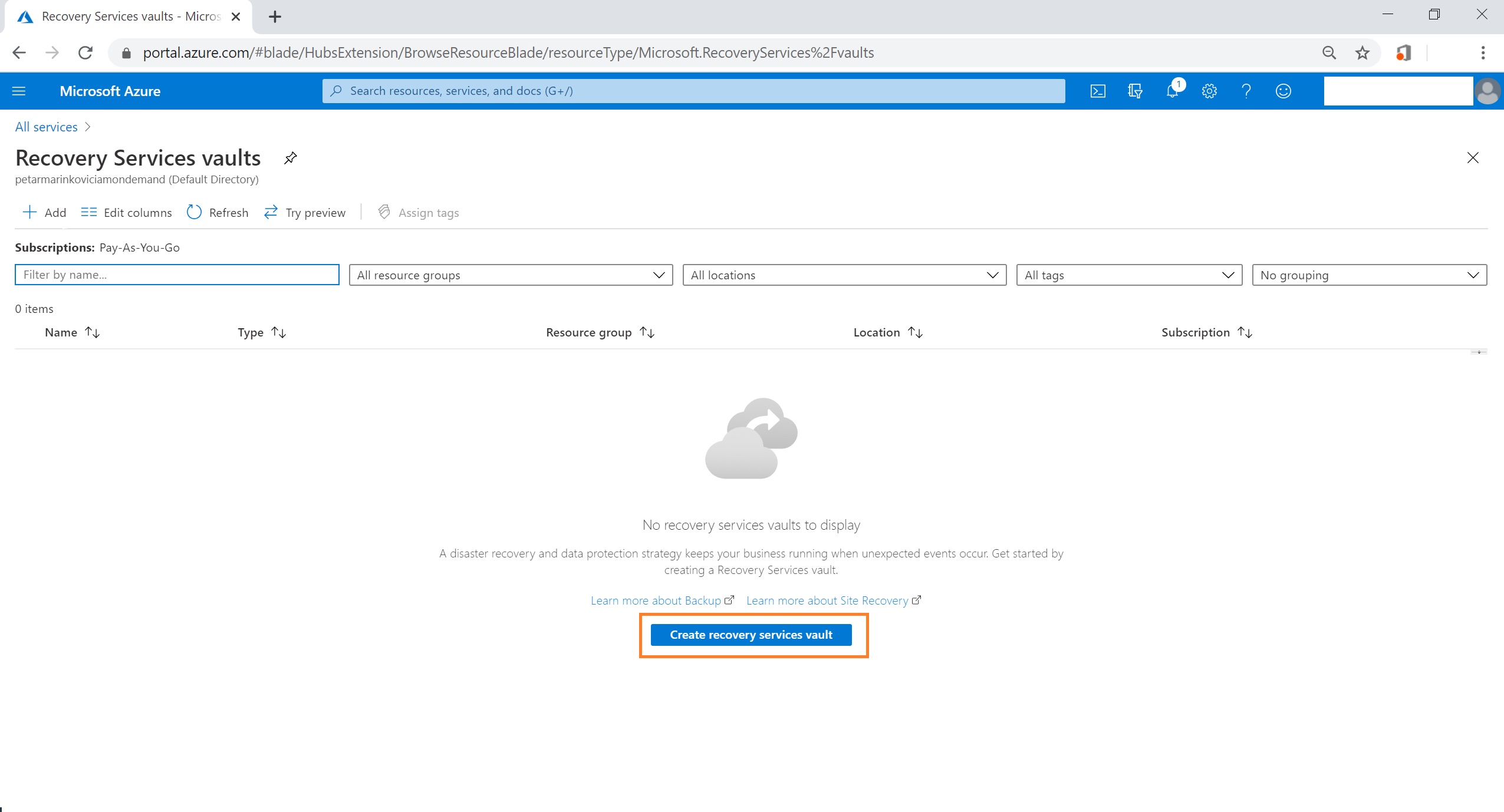Click the All tags dropdown filter
The image size is (1504, 812).
point(1127,275)
